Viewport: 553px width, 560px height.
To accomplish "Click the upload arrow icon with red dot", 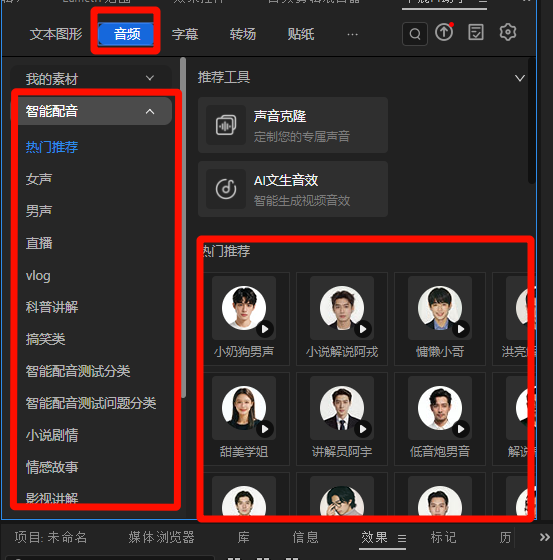I will [x=444, y=32].
